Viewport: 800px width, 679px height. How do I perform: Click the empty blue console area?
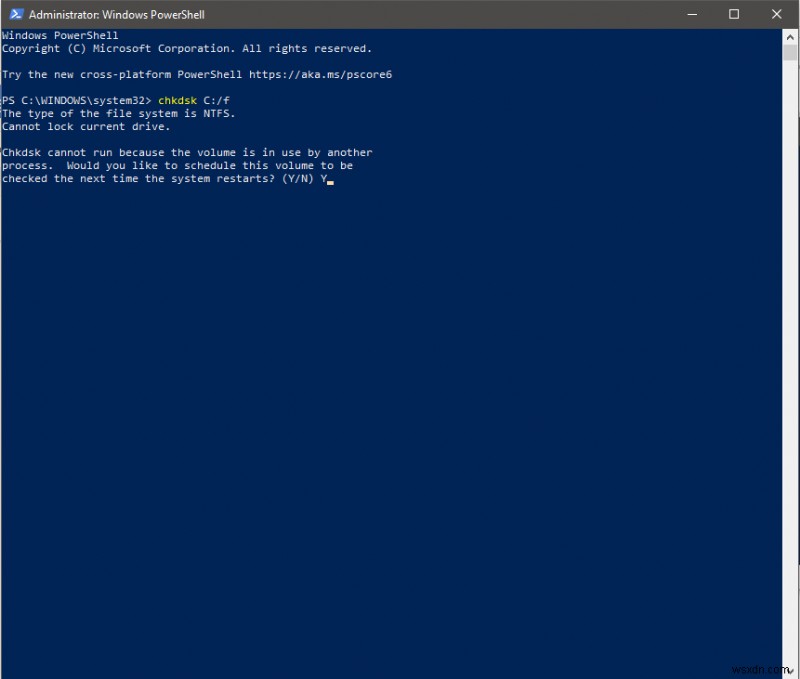[x=400, y=420]
